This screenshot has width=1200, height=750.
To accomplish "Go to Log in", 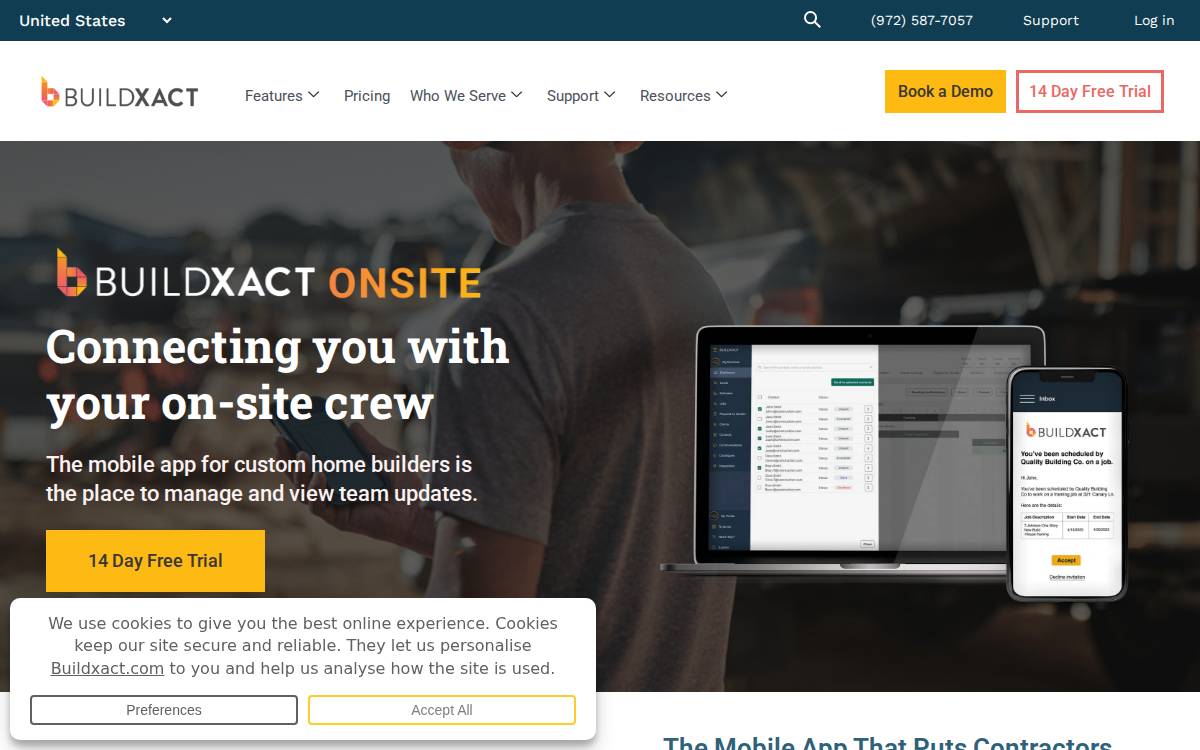I will coord(1154,20).
